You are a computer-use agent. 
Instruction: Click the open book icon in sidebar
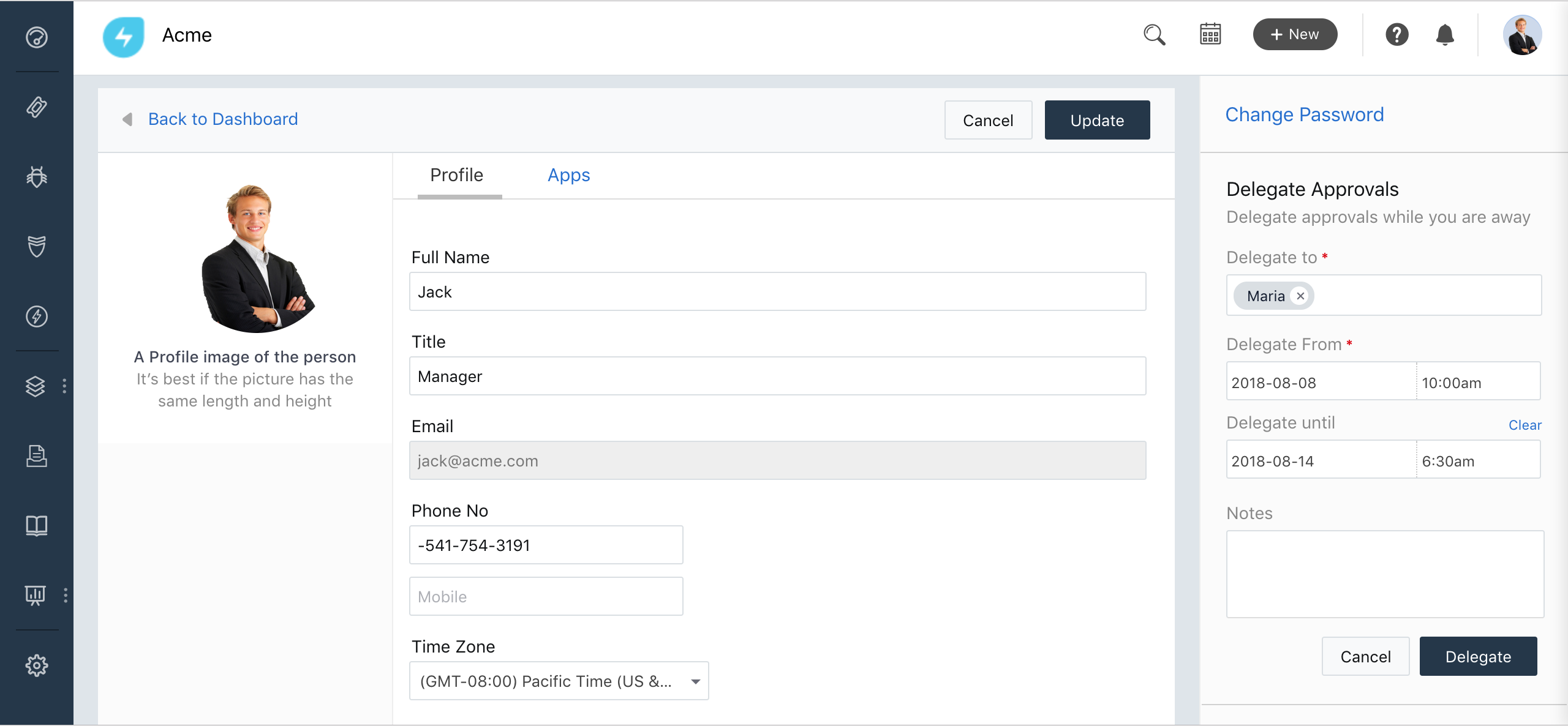(37, 526)
